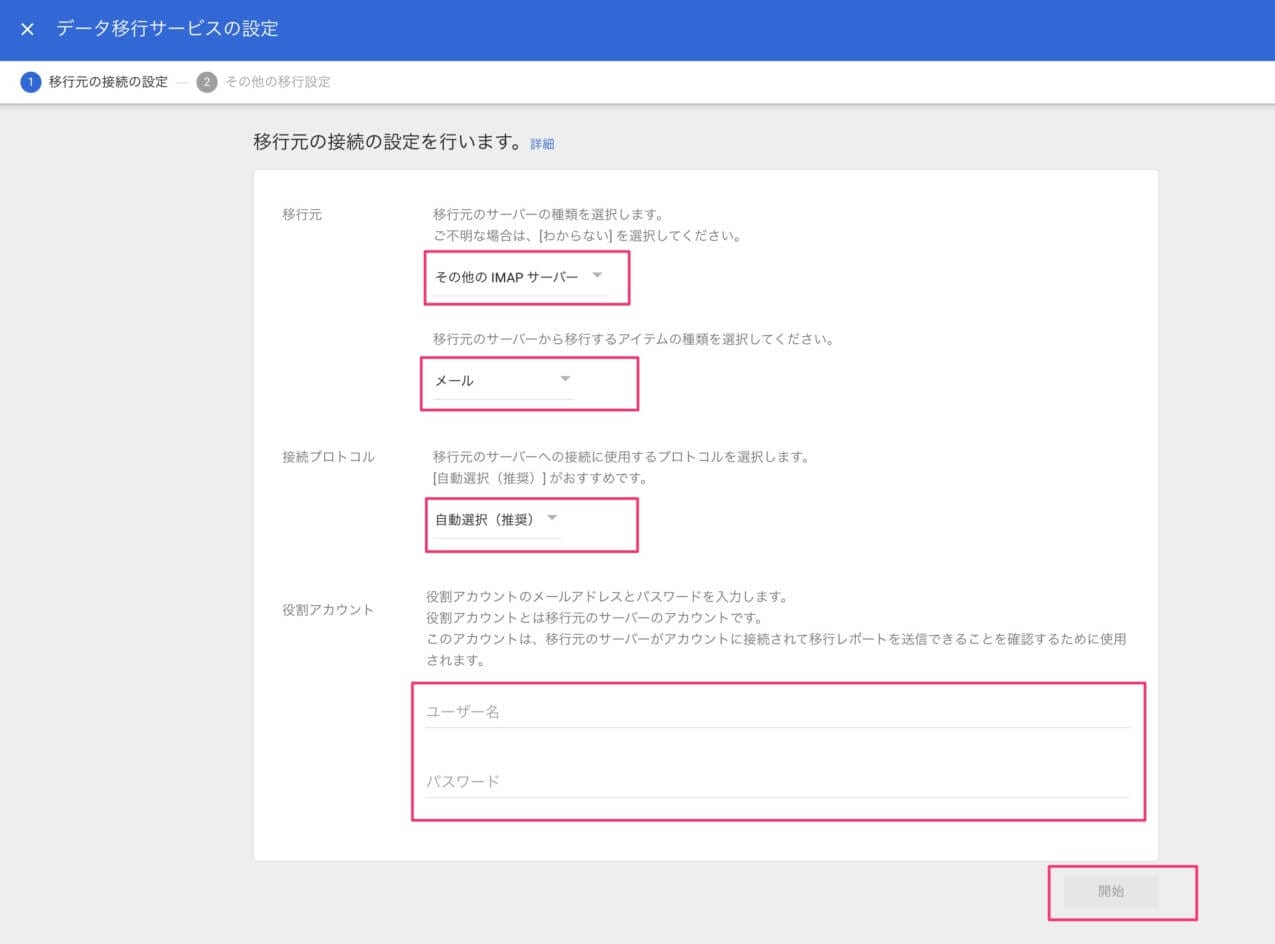This screenshot has height=944, width=1275.
Task: Click the step 2 numbered circle
Action: (207, 82)
